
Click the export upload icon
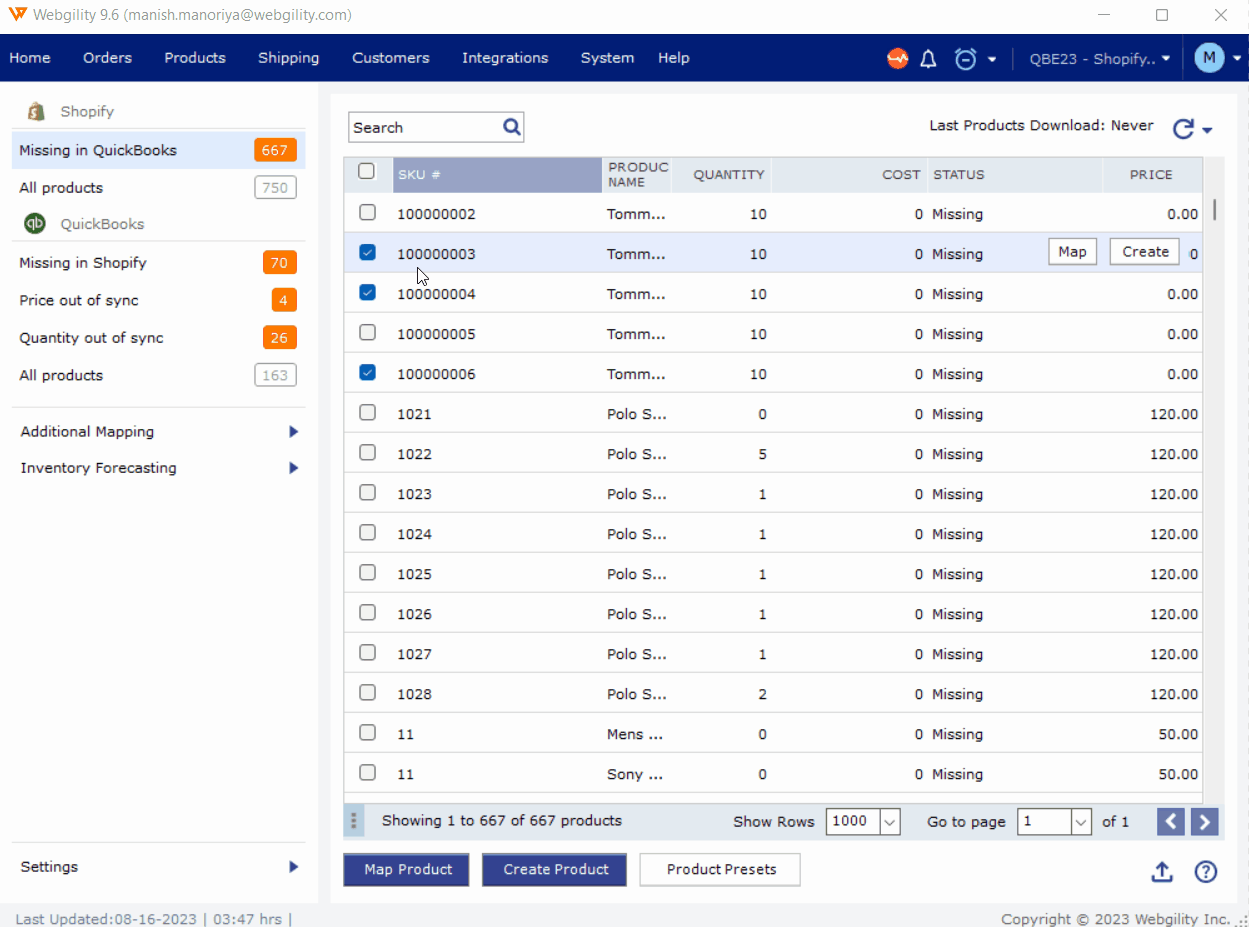[1161, 871]
